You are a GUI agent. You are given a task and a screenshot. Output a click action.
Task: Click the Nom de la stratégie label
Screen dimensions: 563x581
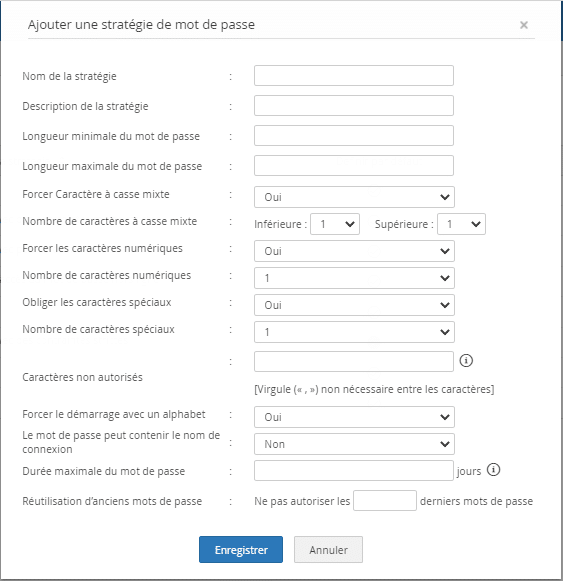point(69,76)
